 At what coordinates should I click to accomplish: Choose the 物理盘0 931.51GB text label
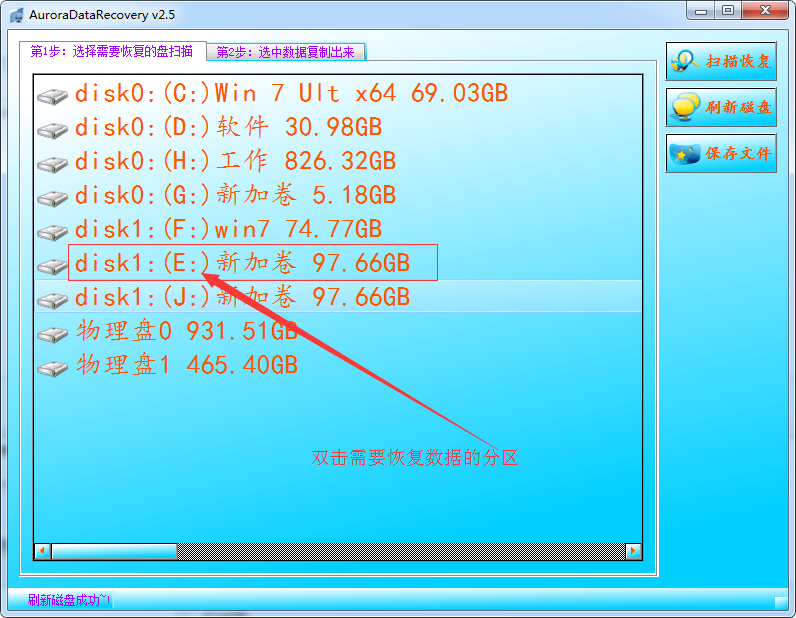tap(187, 331)
